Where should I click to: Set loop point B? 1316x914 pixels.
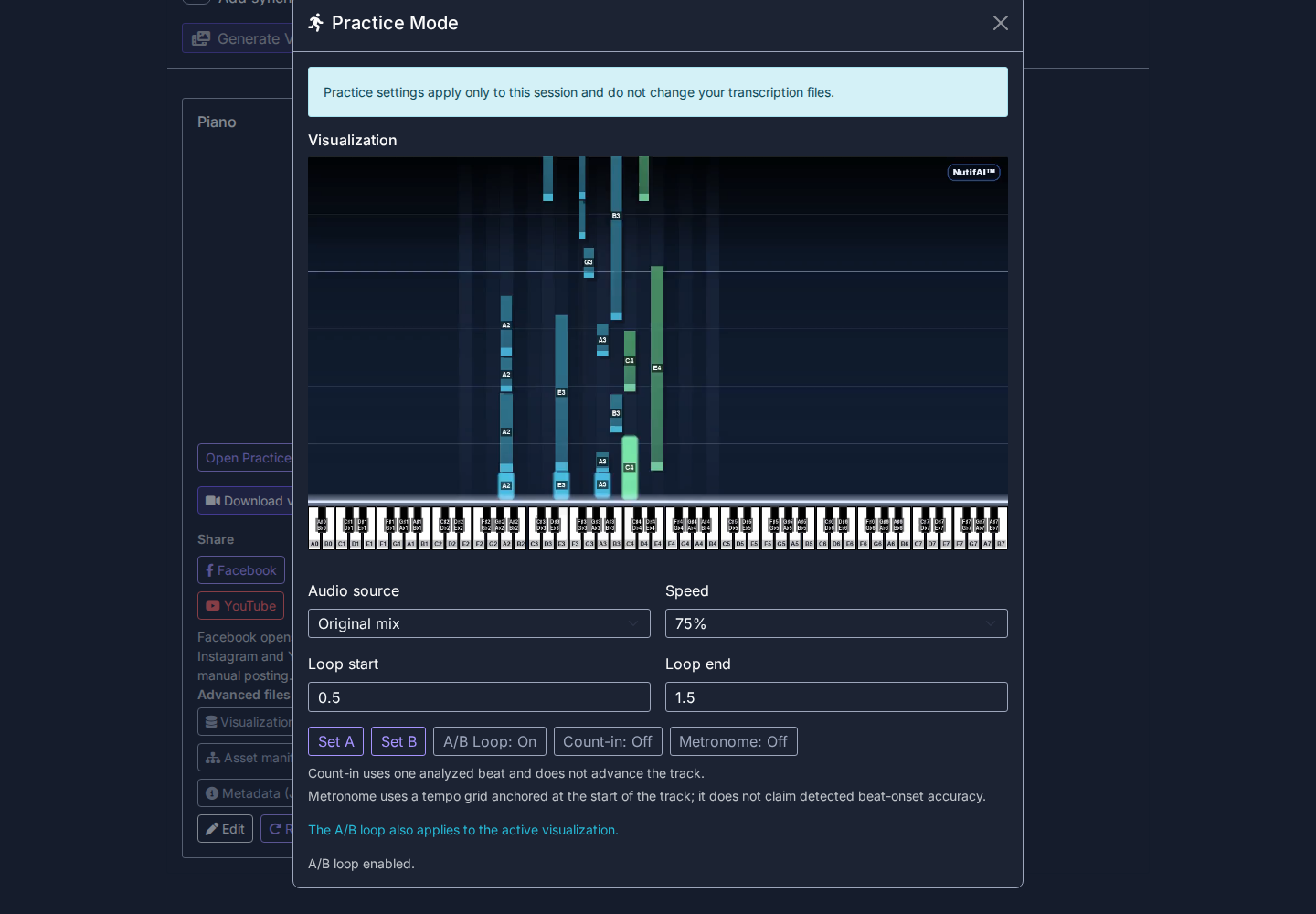(x=398, y=741)
